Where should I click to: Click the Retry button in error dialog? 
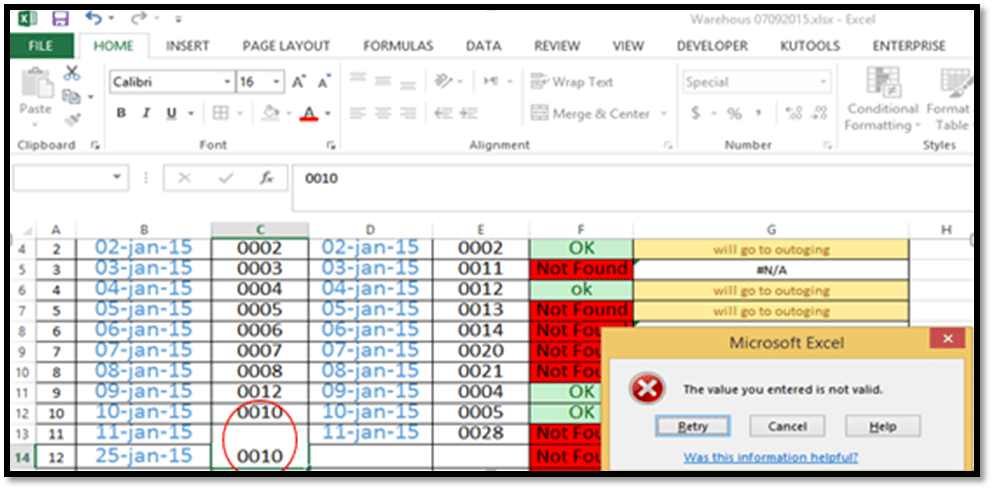[x=693, y=426]
